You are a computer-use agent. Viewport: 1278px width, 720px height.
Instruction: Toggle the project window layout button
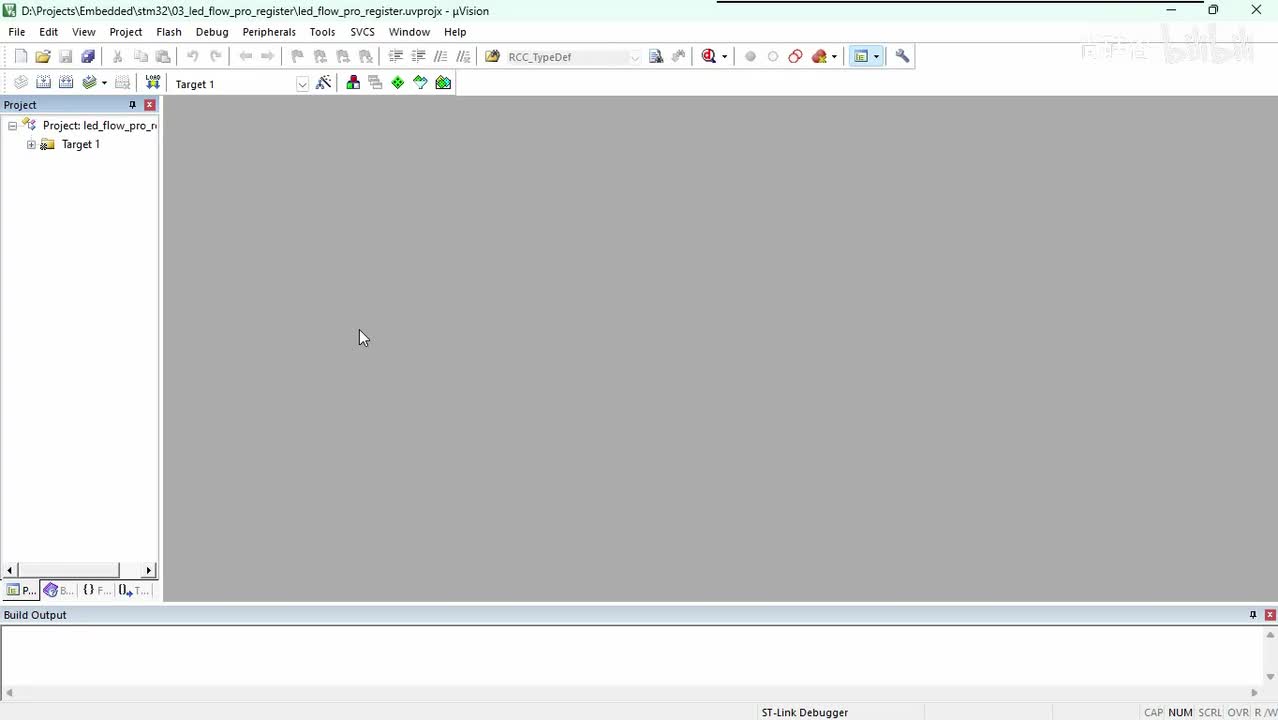[x=860, y=57]
